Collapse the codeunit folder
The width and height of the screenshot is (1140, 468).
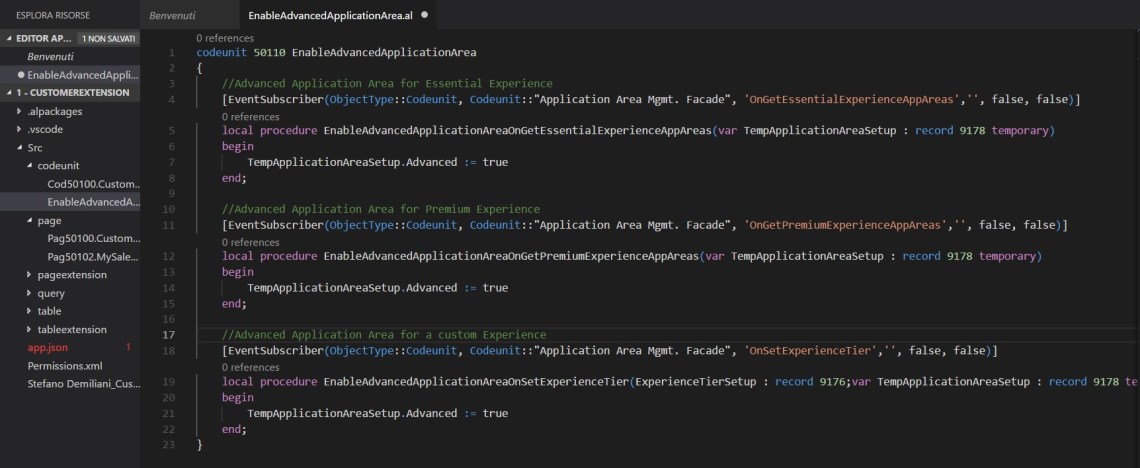(31, 166)
